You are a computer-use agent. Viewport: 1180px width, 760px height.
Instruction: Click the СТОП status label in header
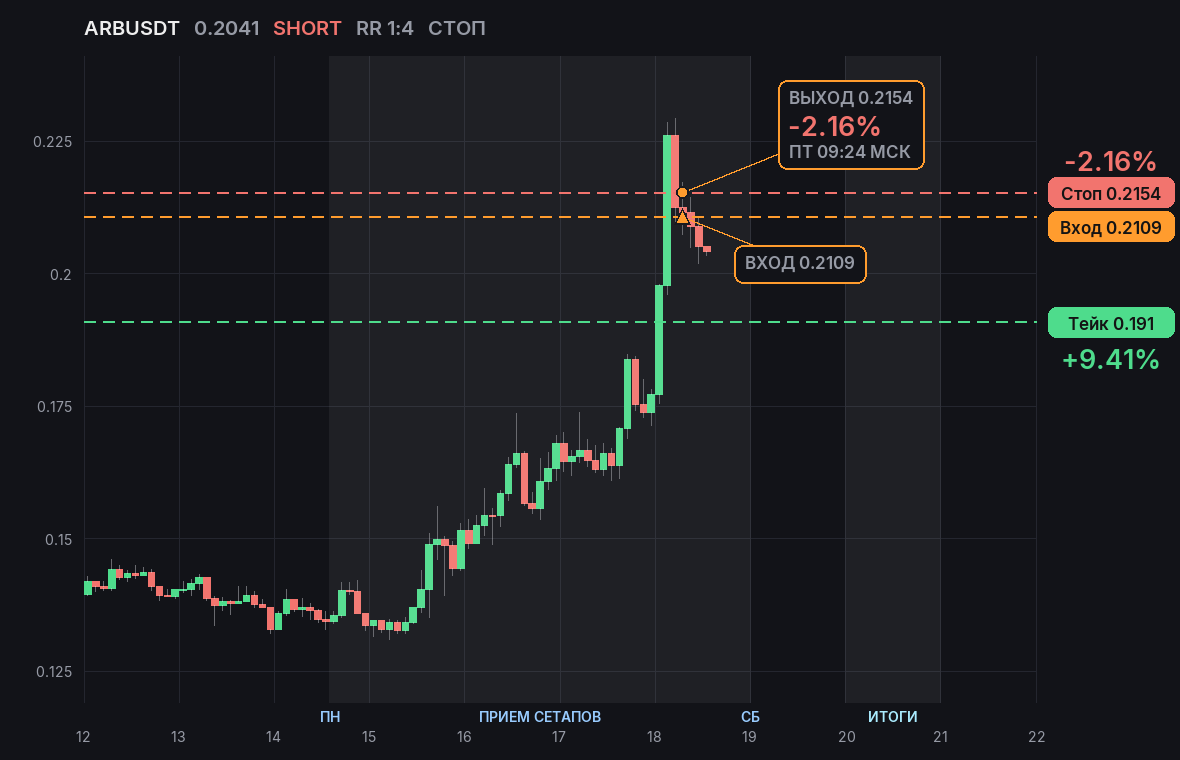[x=457, y=29]
